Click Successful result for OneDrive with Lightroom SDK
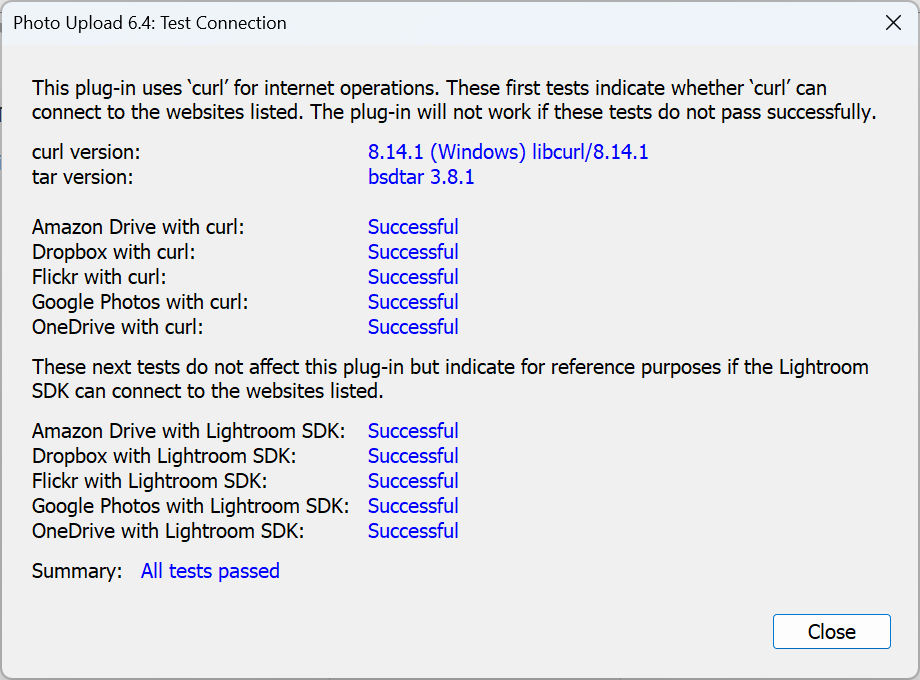Viewport: 920px width, 680px height. tap(413, 532)
